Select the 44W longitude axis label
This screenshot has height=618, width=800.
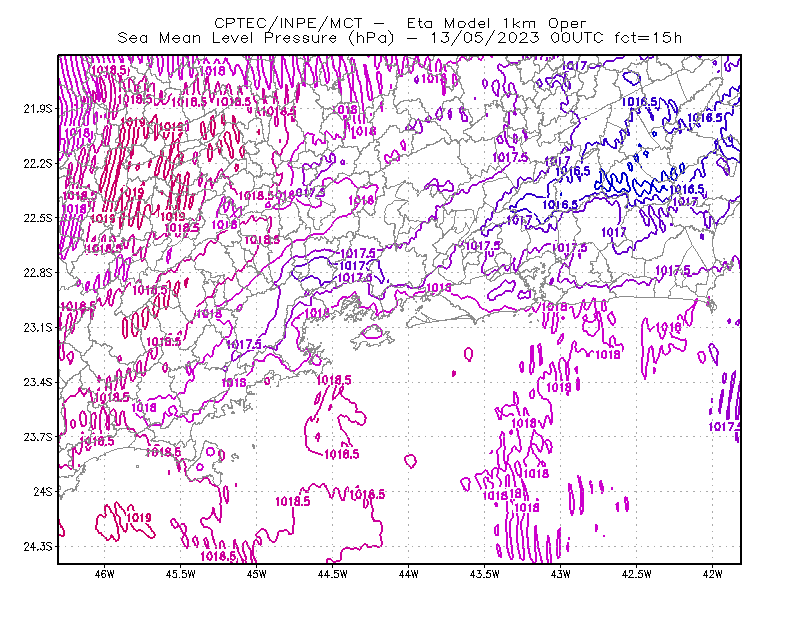tap(409, 574)
